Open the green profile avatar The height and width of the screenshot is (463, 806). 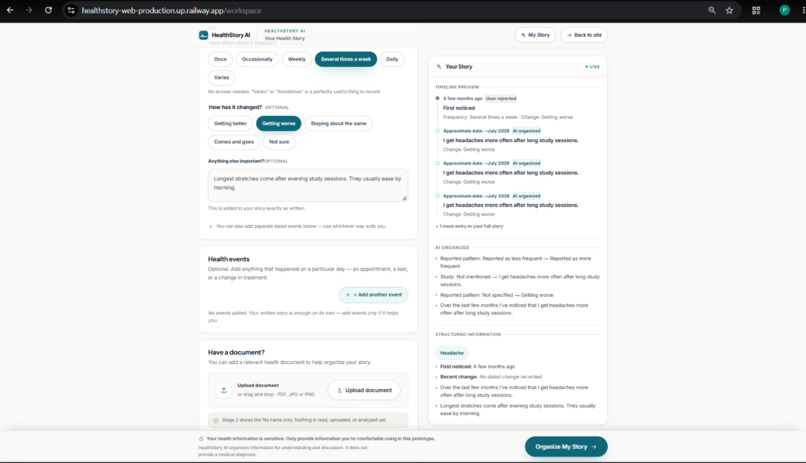coord(784,10)
